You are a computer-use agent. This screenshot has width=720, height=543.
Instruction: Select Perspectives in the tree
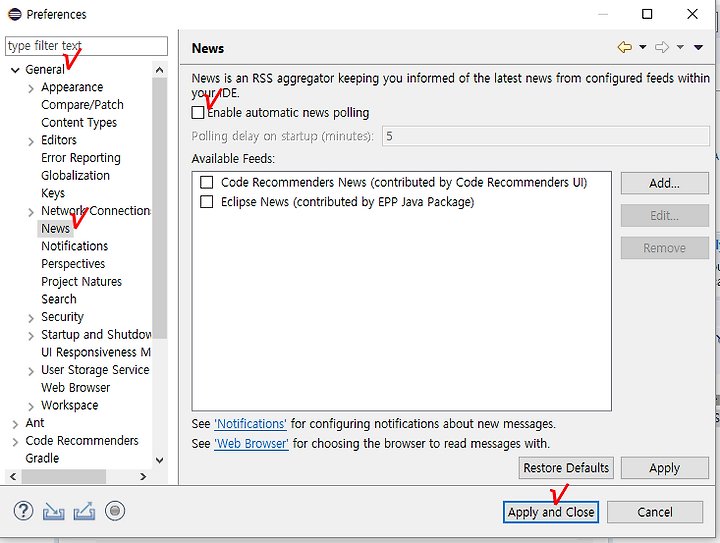tap(73, 264)
